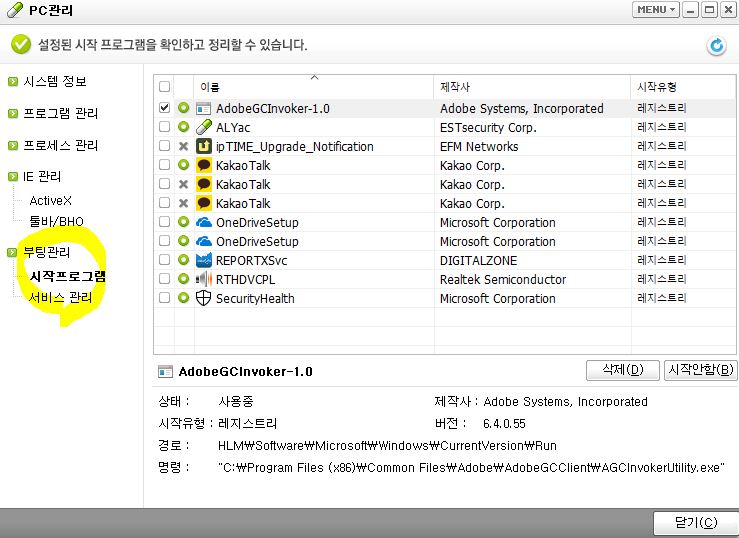Viewport: 739px width, 538px height.
Task: Check the ipTIME_Upgrade_Notification checkbox
Action: coord(164,146)
